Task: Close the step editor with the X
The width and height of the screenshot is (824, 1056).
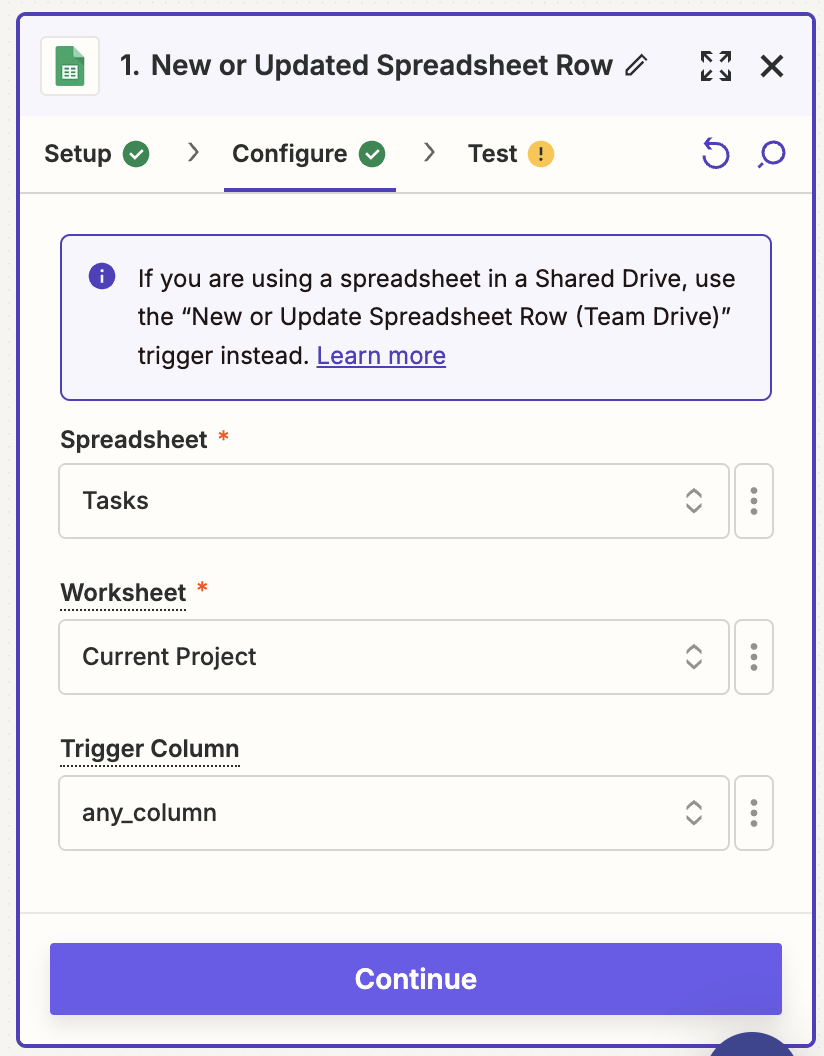Action: 771,66
